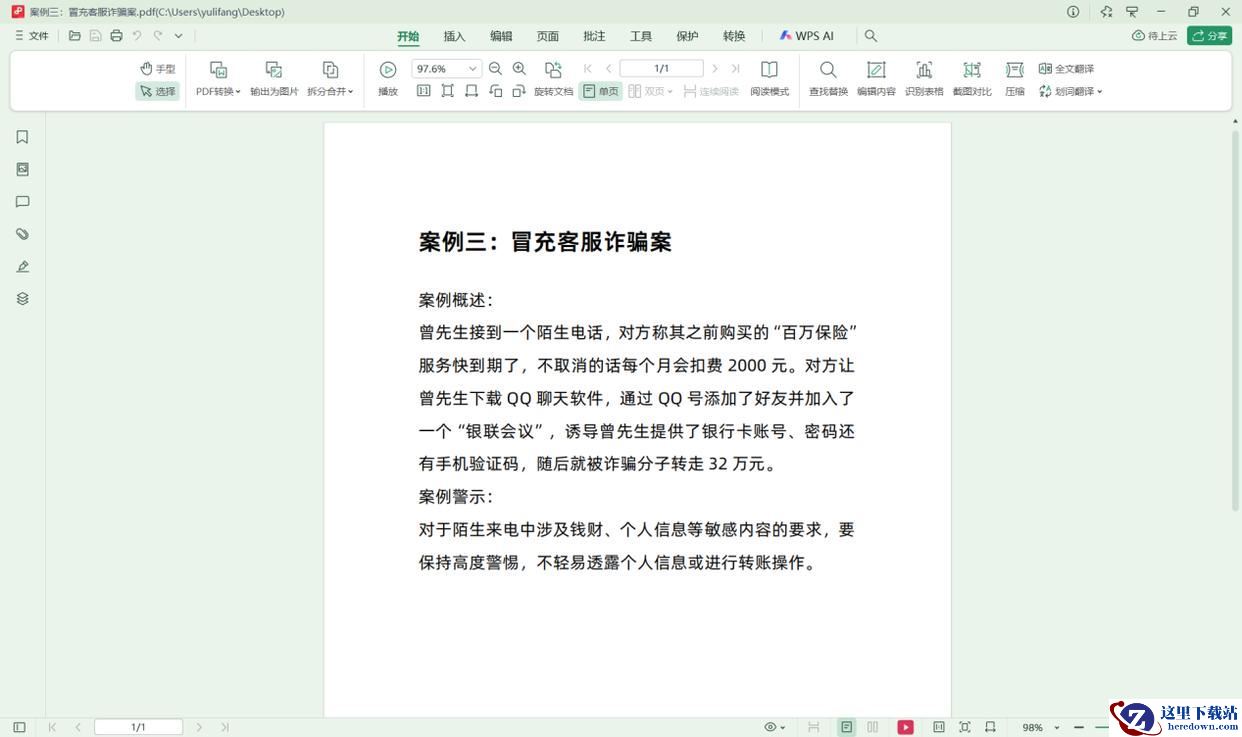Toggle 连续阅读 continuous reading

[x=711, y=91]
